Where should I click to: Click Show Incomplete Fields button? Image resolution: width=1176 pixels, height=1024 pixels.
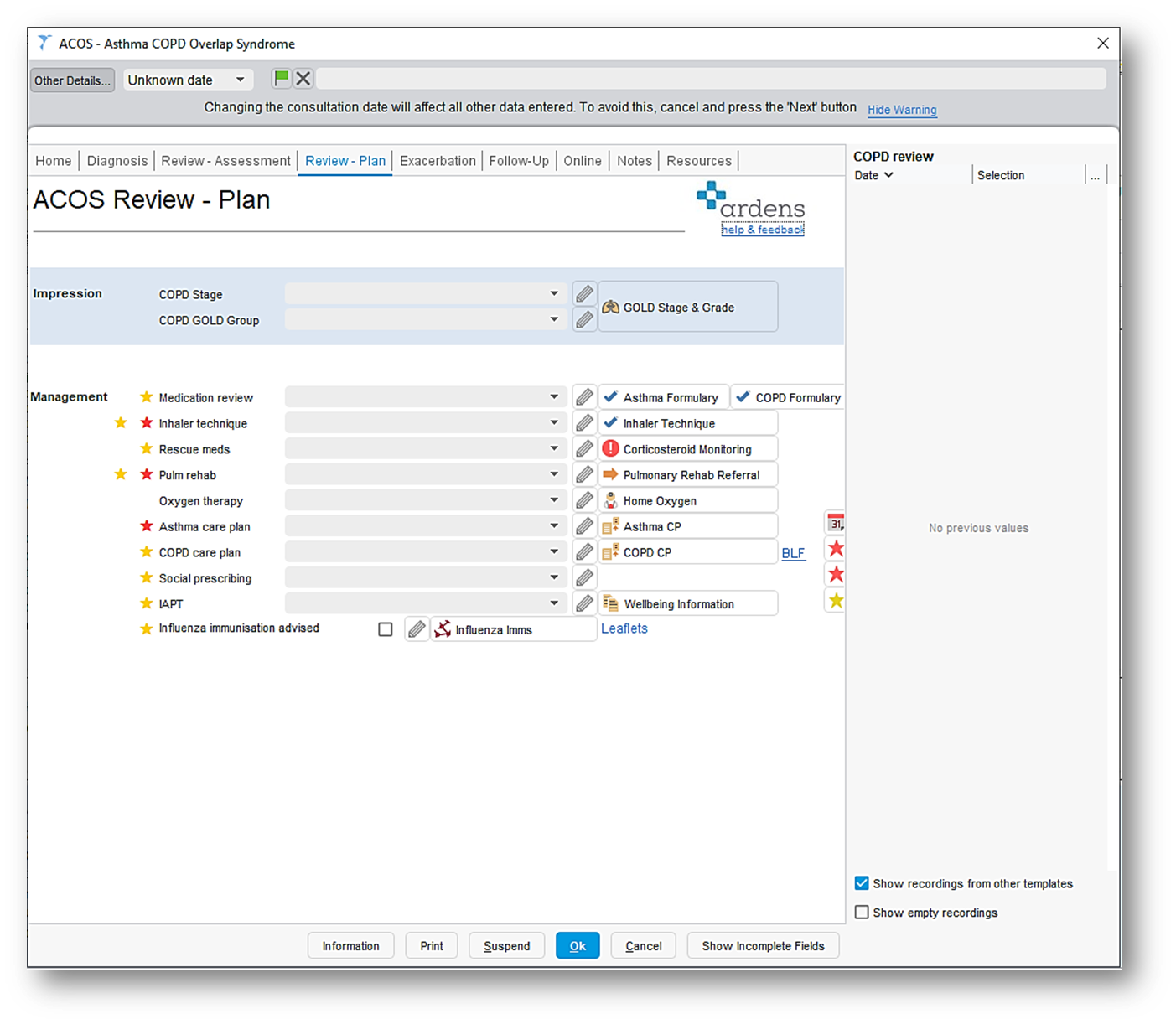(x=763, y=945)
